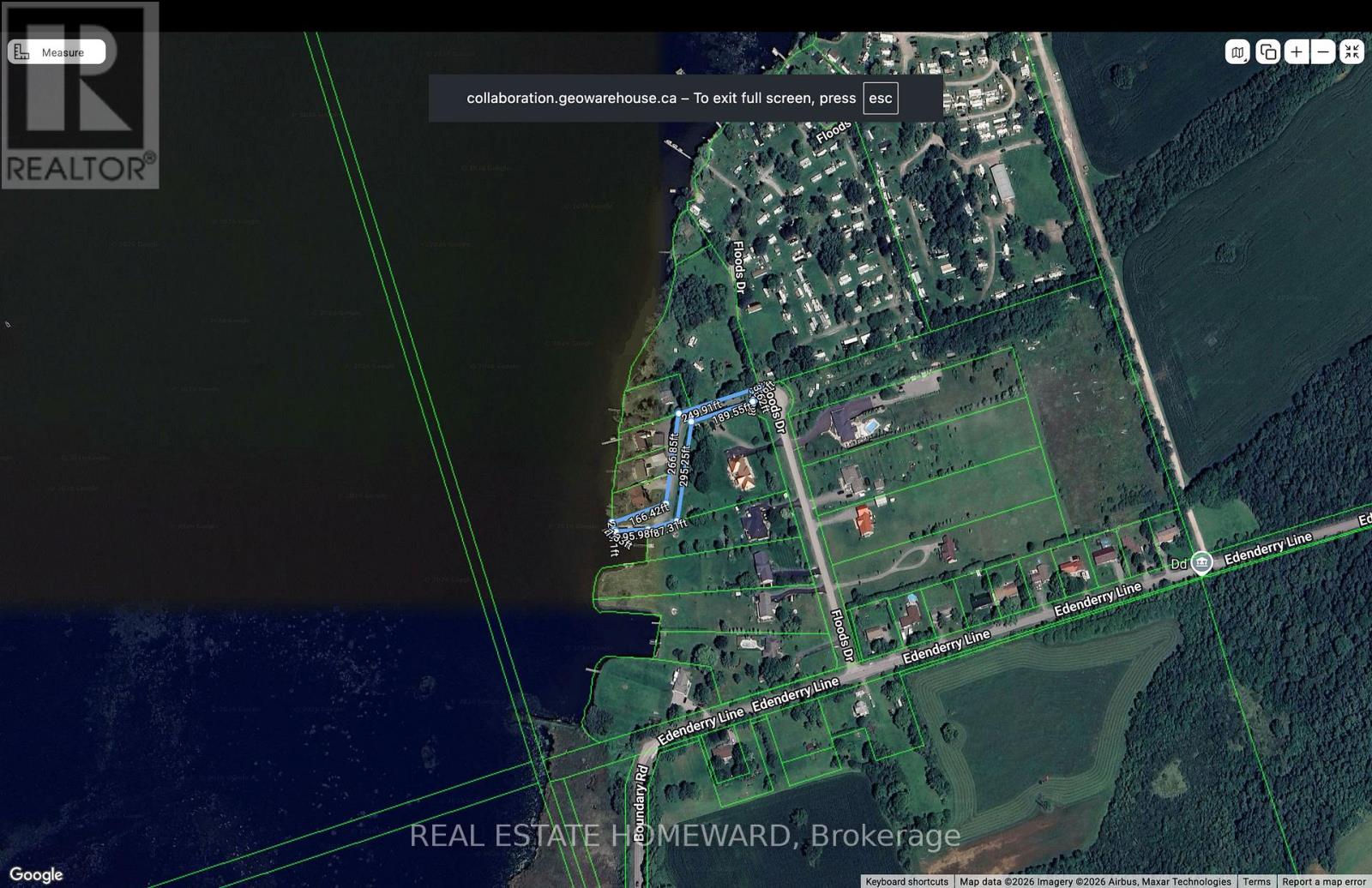Select the Map data ©2026 Imagery attribution text

pos(1095,881)
